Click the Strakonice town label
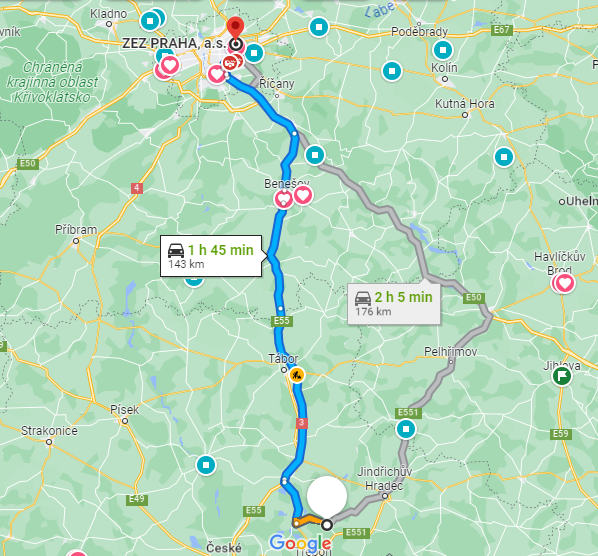 (x=49, y=431)
